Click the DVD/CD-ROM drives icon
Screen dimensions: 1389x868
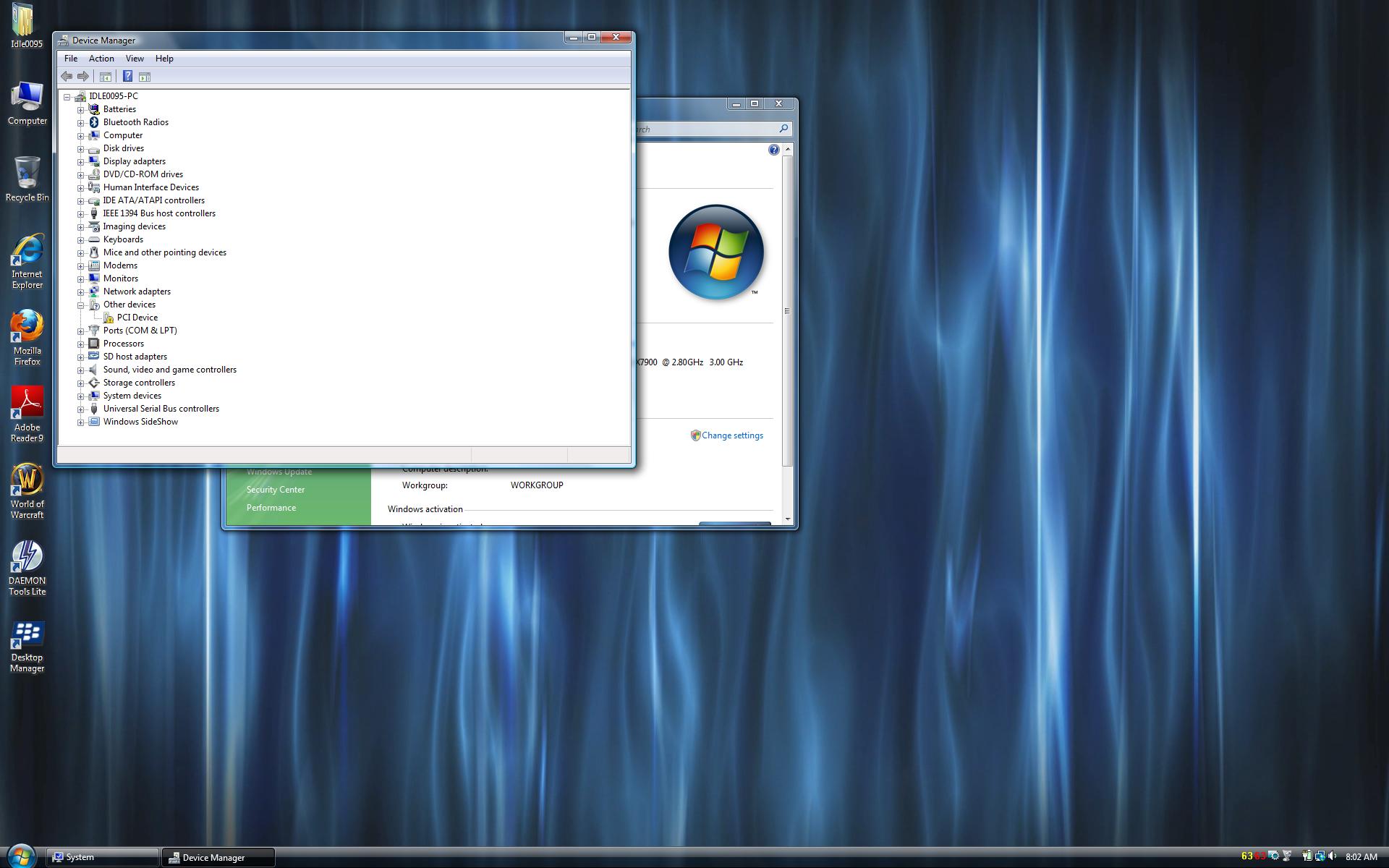[x=94, y=174]
